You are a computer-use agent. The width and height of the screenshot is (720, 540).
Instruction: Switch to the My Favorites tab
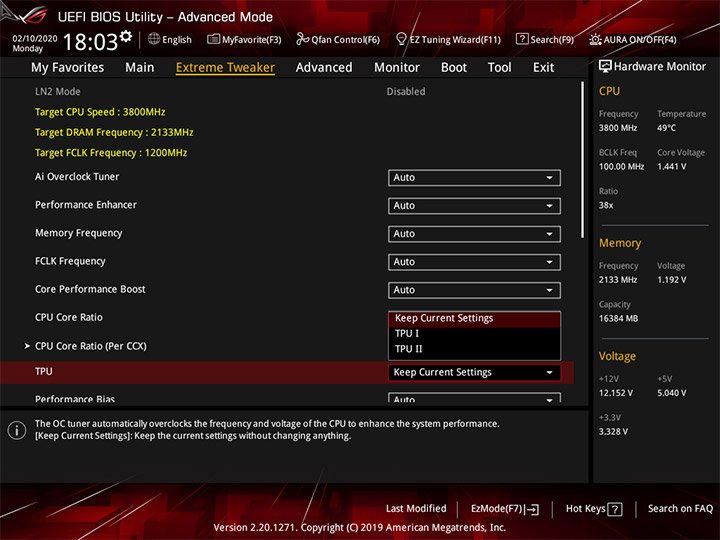68,68
